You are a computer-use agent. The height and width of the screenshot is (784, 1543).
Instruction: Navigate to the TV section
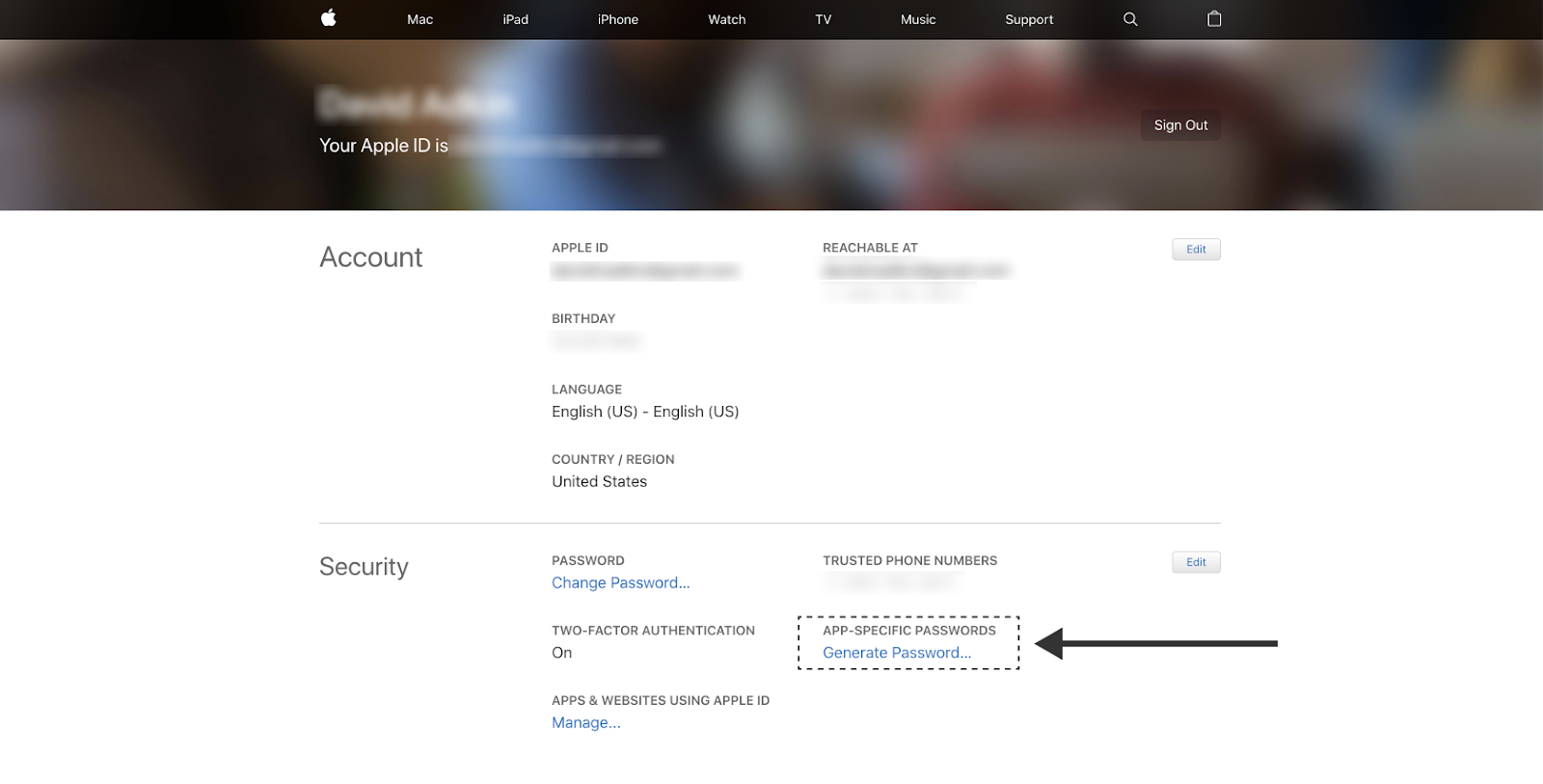tap(823, 19)
